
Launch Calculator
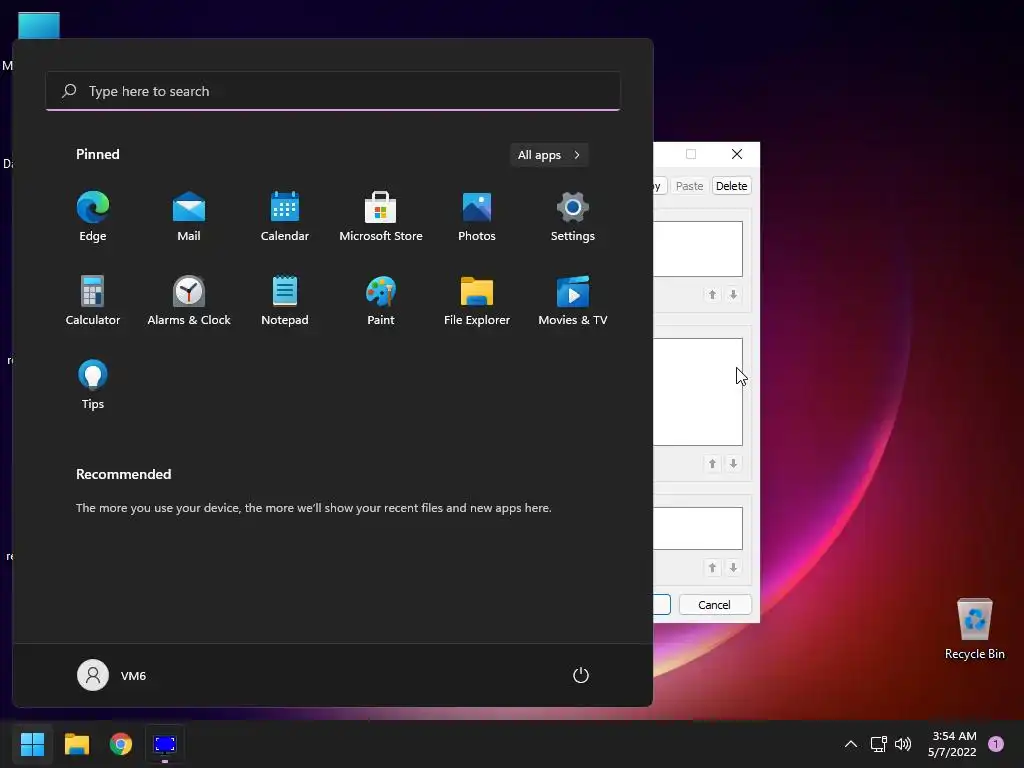tap(93, 300)
